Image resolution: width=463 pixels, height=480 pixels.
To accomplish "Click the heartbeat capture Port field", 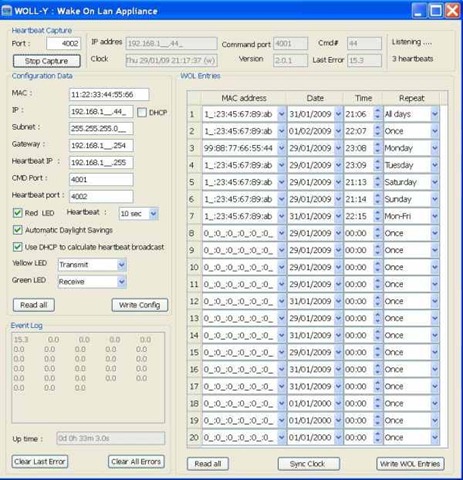I will point(63,43).
